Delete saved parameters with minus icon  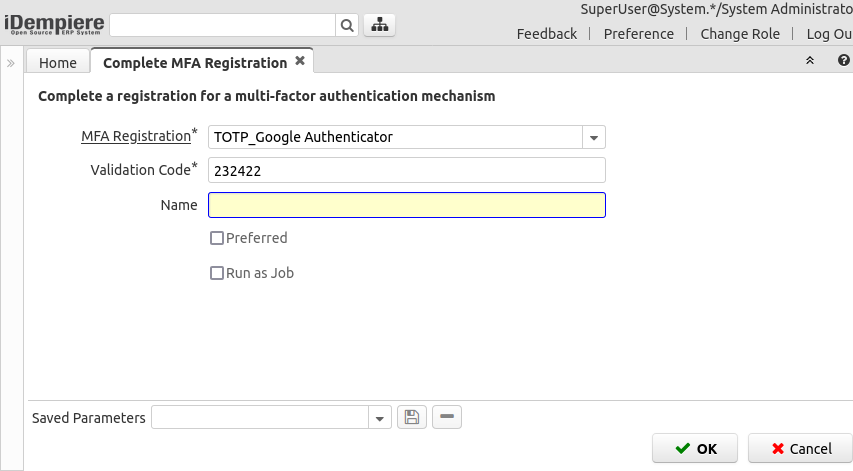(x=447, y=418)
